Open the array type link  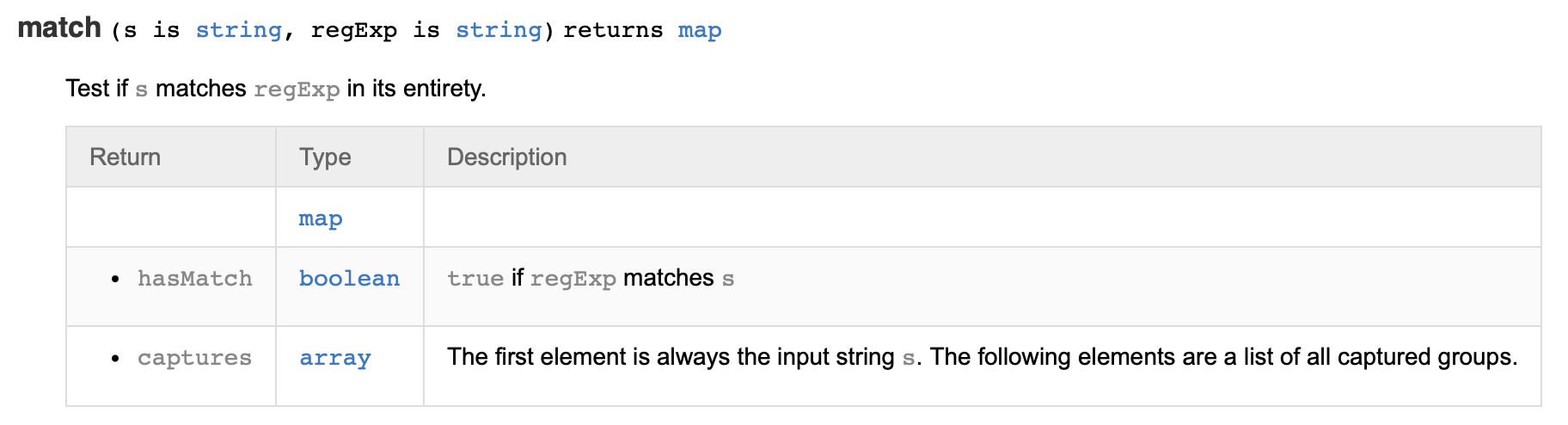tap(334, 358)
